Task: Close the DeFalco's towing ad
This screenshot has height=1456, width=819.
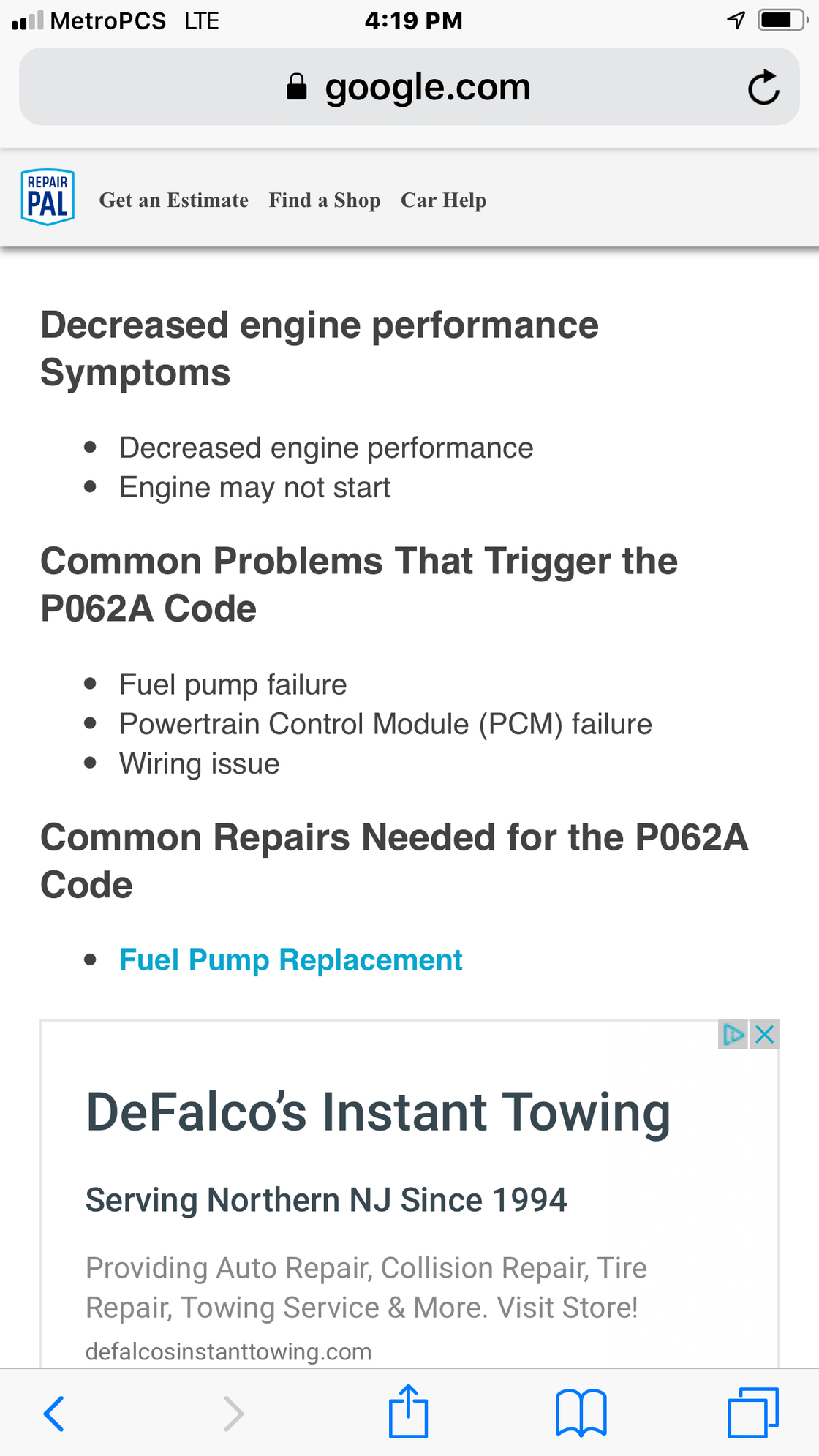Action: (x=765, y=1035)
